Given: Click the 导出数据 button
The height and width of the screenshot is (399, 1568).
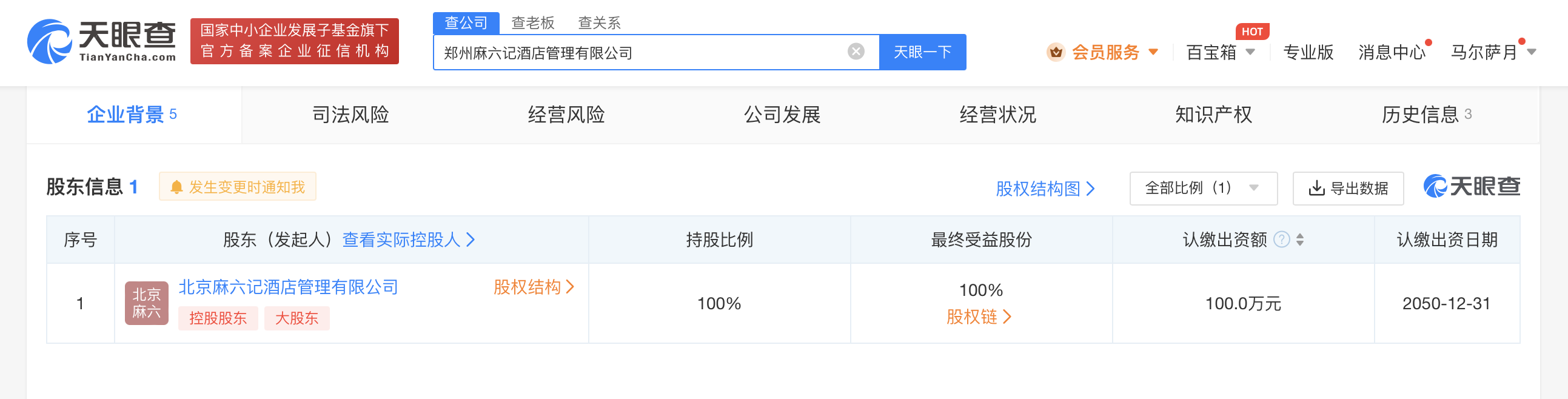Looking at the screenshot, I should click(1348, 188).
